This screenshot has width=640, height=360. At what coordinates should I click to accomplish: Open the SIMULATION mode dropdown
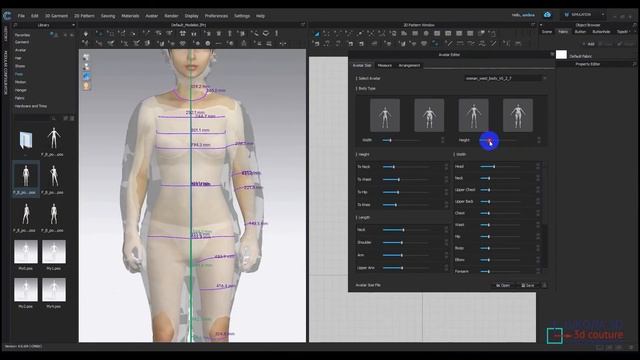coord(603,15)
